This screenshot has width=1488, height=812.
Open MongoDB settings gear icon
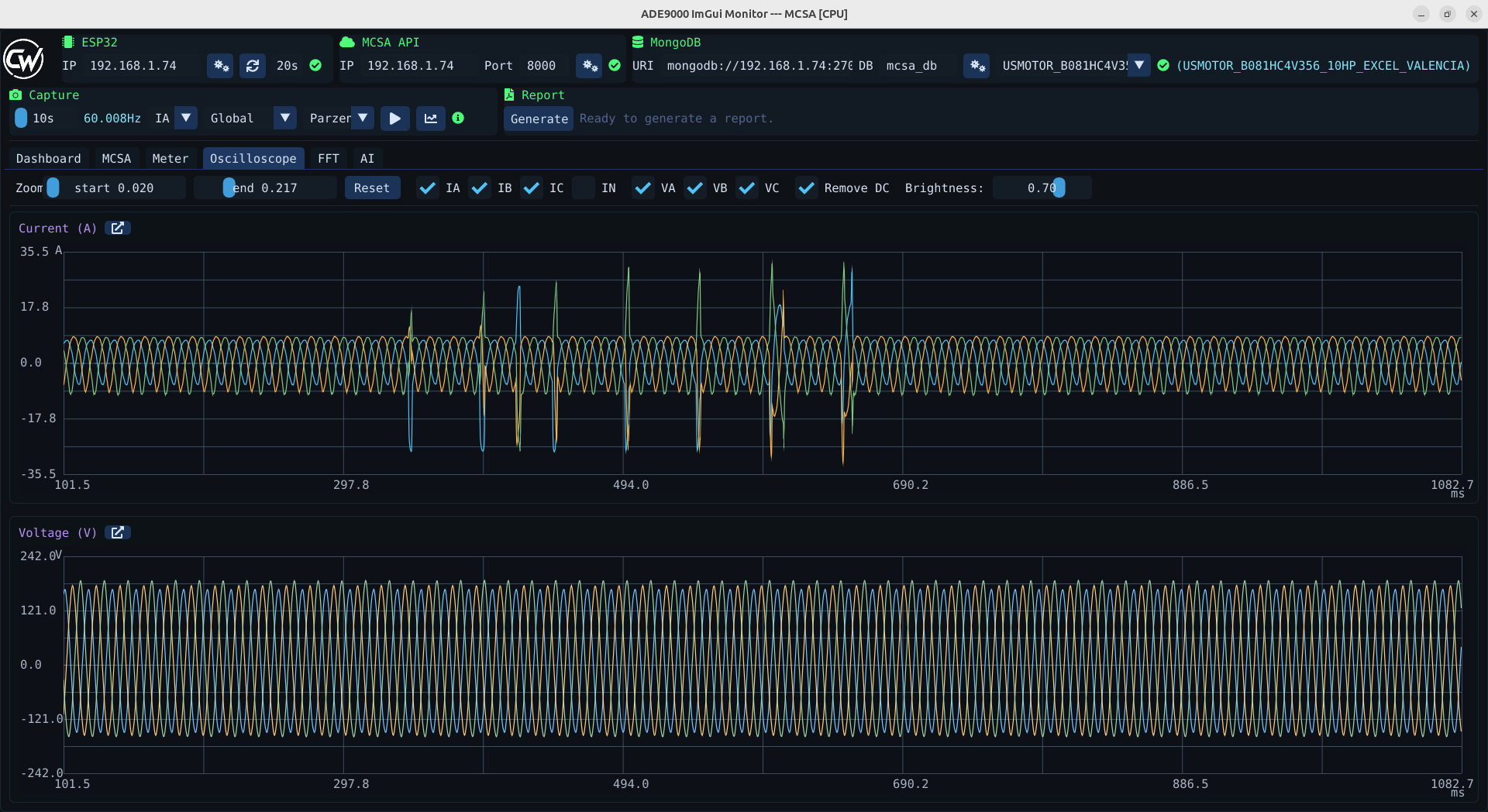[x=977, y=66]
